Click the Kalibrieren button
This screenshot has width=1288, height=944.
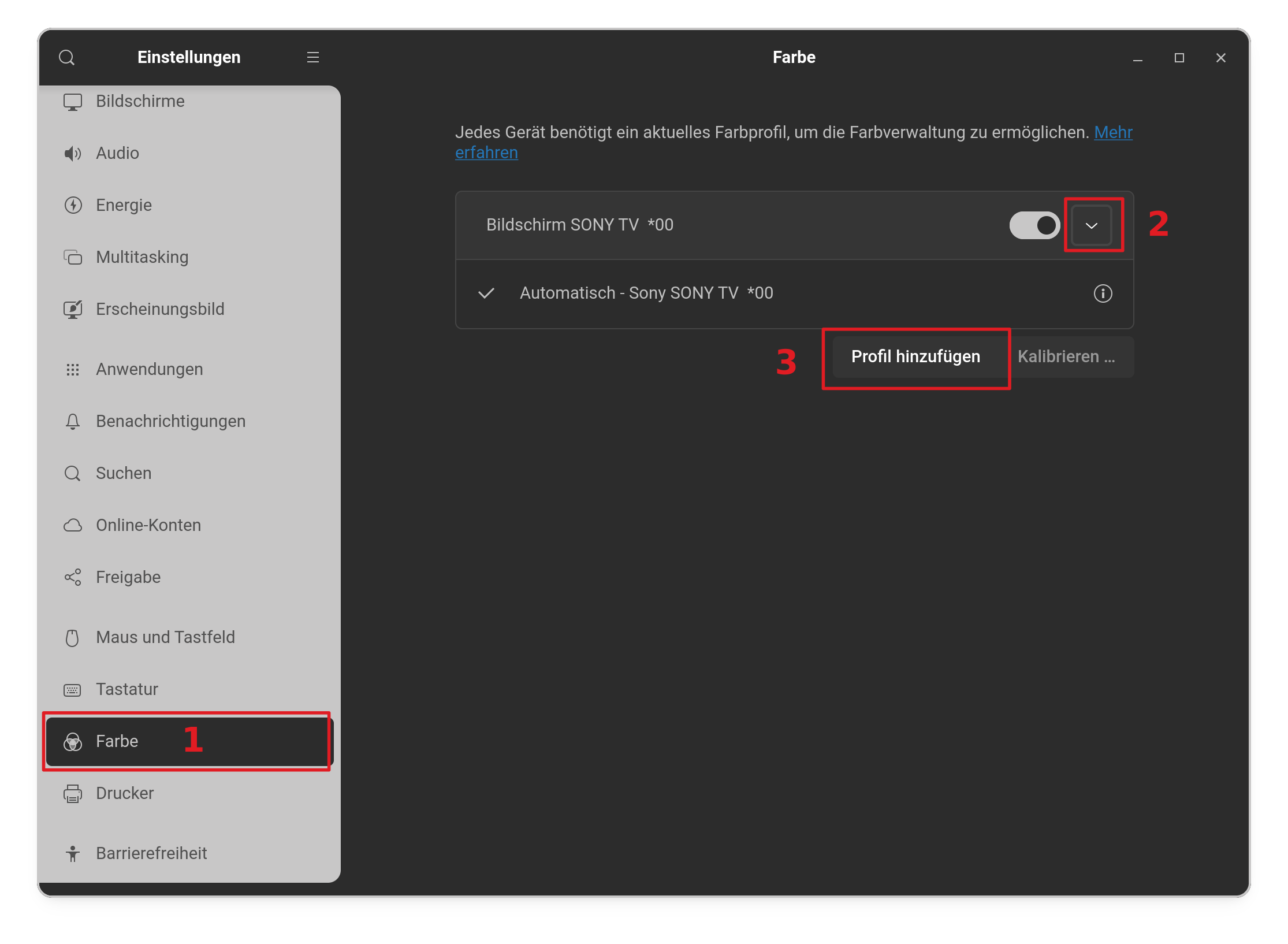coord(1066,357)
